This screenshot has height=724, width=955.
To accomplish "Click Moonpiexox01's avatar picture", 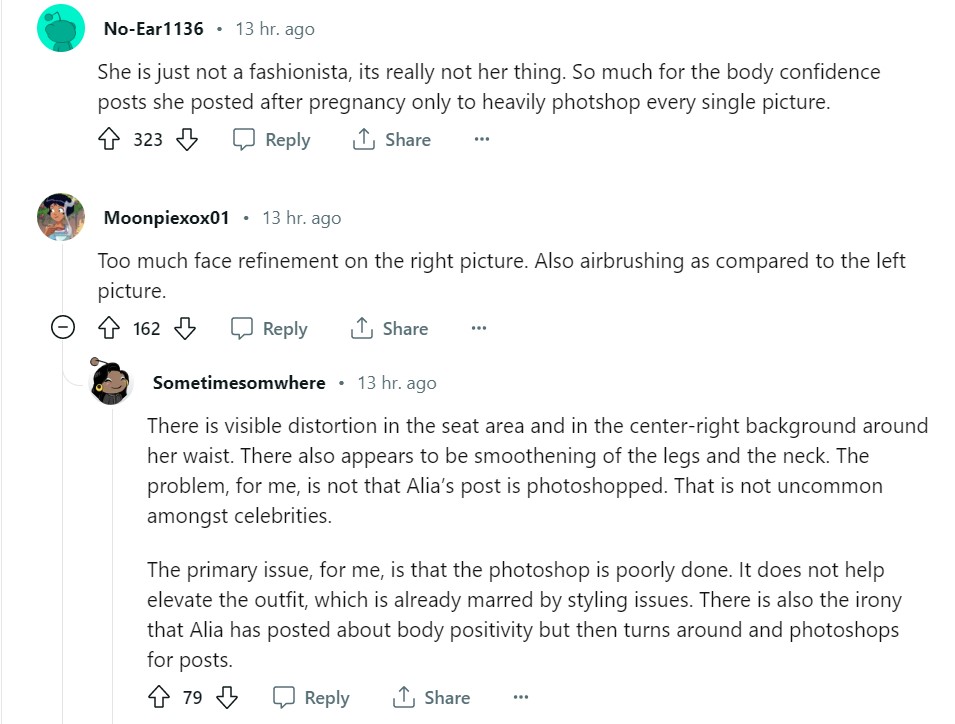I will (61, 217).
